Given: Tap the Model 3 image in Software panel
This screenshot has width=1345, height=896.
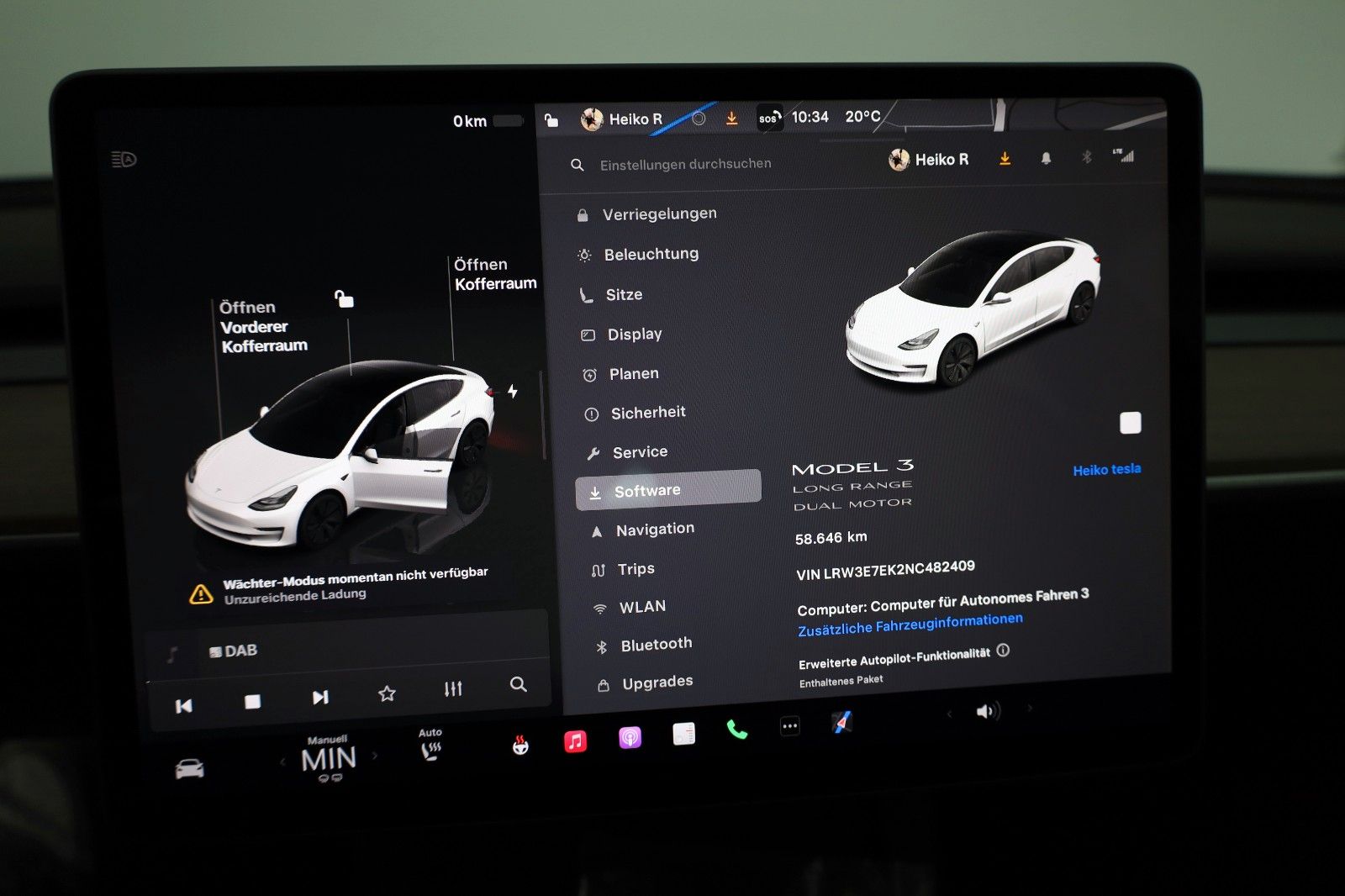Looking at the screenshot, I should [973, 308].
